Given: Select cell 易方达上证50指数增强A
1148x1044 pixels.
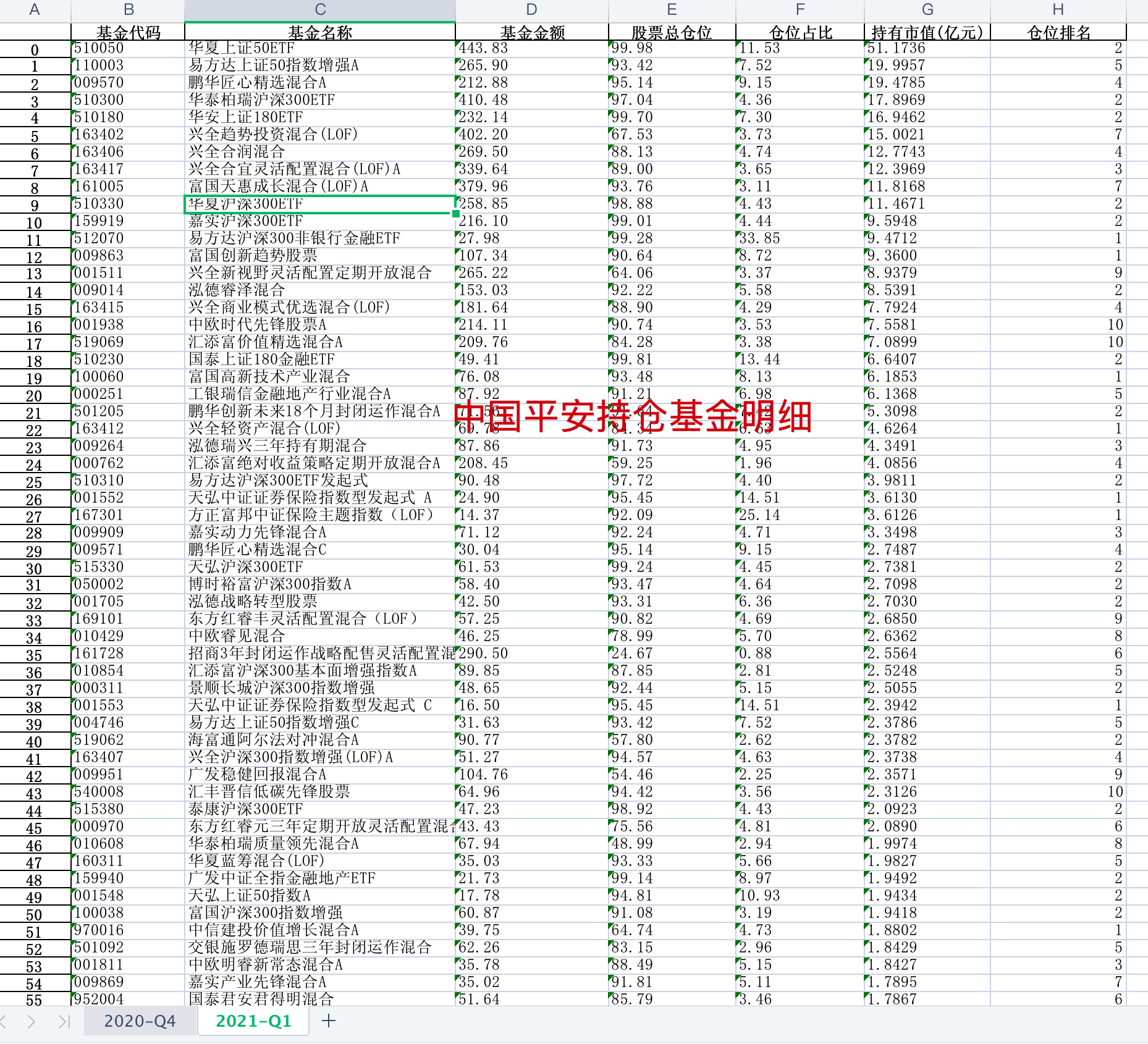Looking at the screenshot, I should pyautogui.click(x=320, y=65).
